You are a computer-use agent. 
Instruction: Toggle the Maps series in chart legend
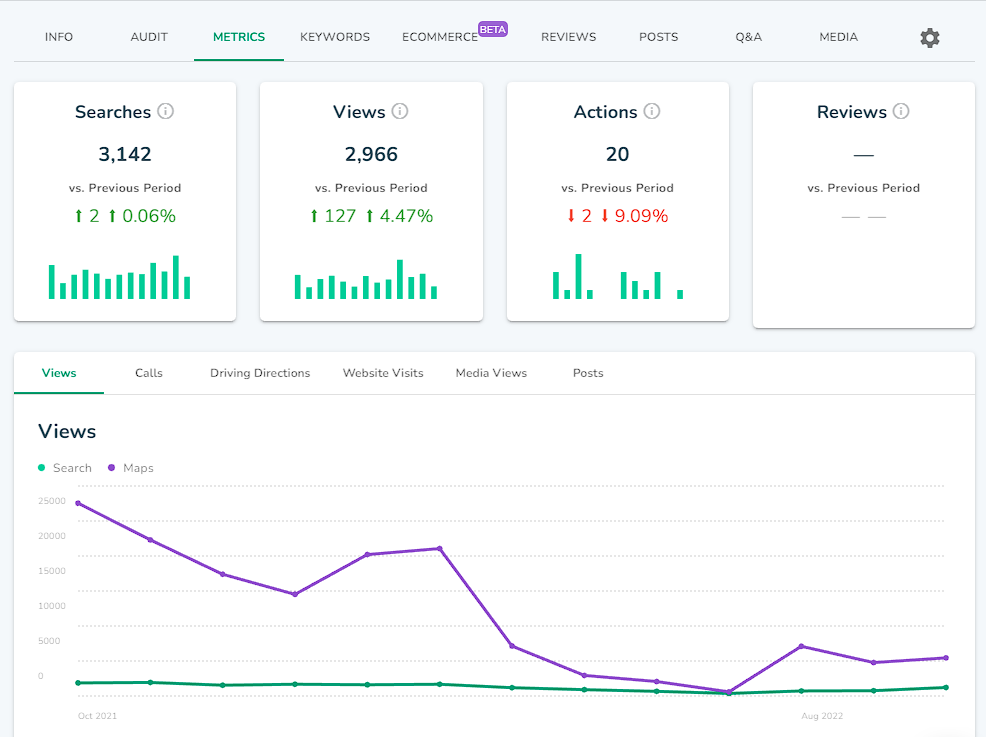(131, 468)
